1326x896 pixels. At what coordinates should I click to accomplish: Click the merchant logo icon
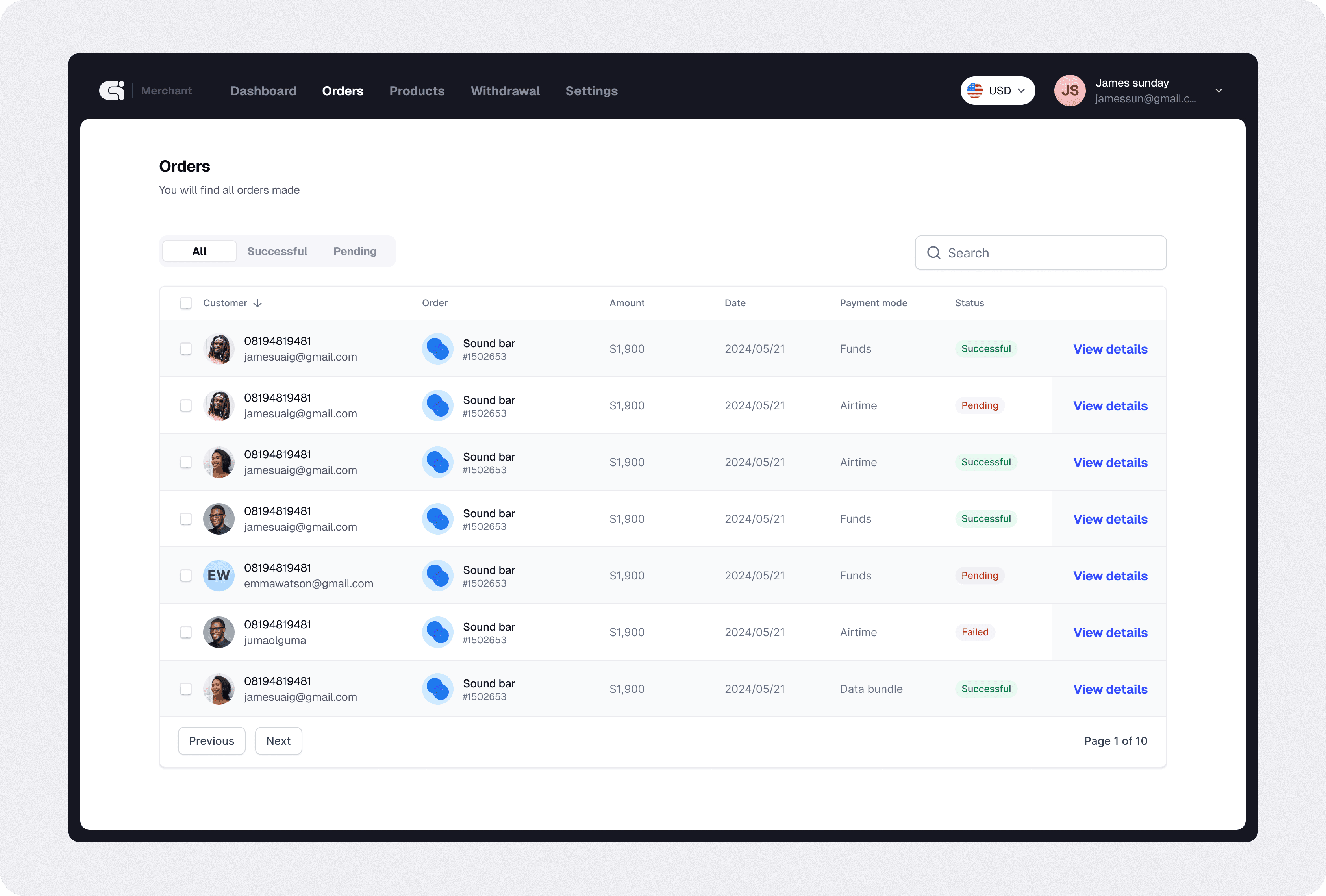112,91
